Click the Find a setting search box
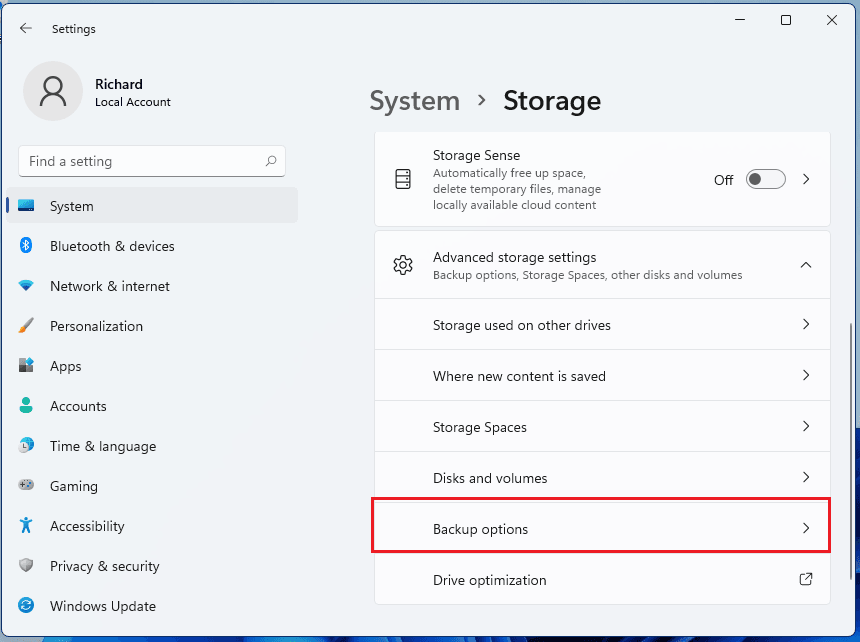Image resolution: width=860 pixels, height=642 pixels. pyautogui.click(x=140, y=161)
